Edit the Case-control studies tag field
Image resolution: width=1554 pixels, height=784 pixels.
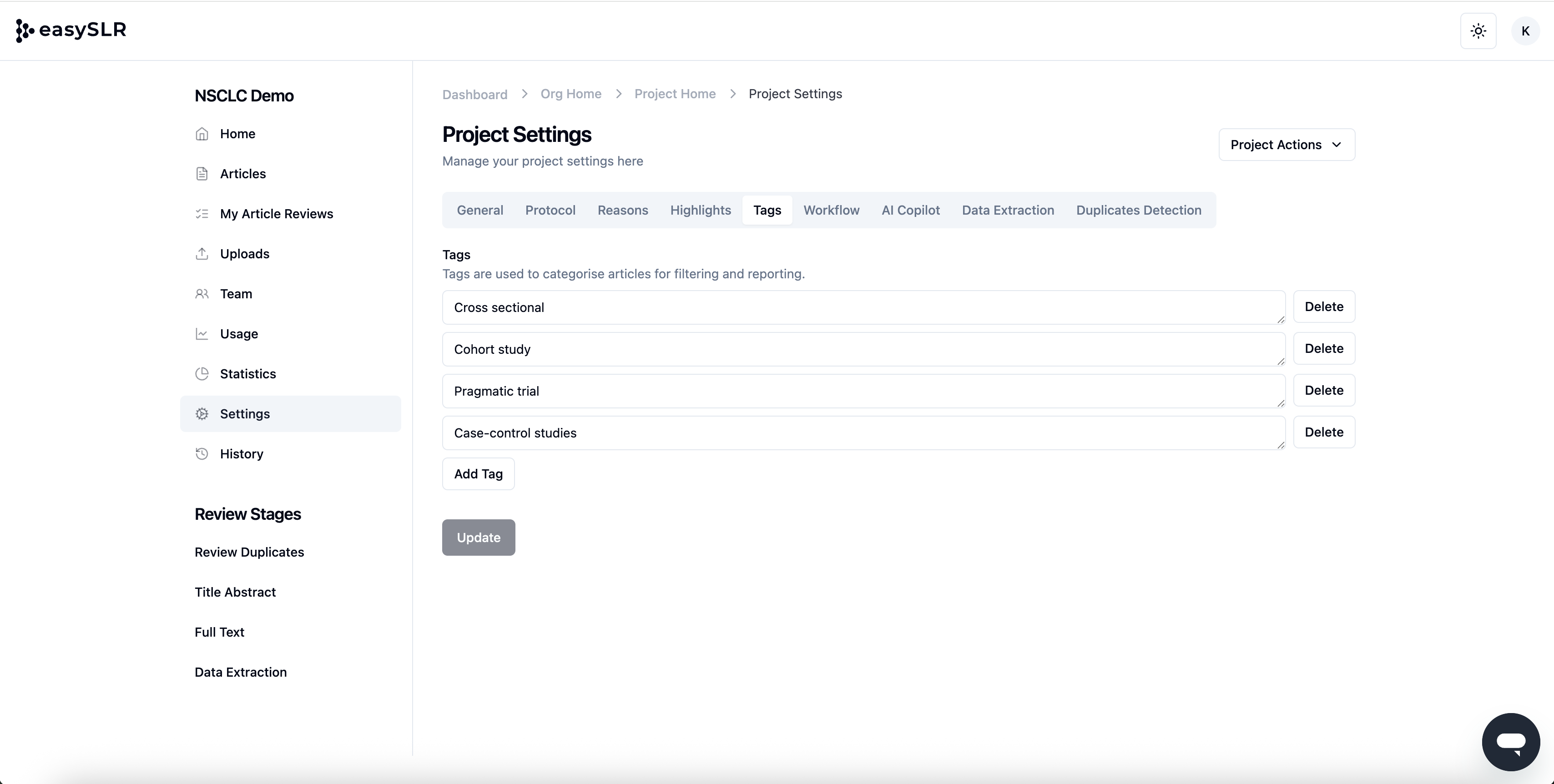864,433
